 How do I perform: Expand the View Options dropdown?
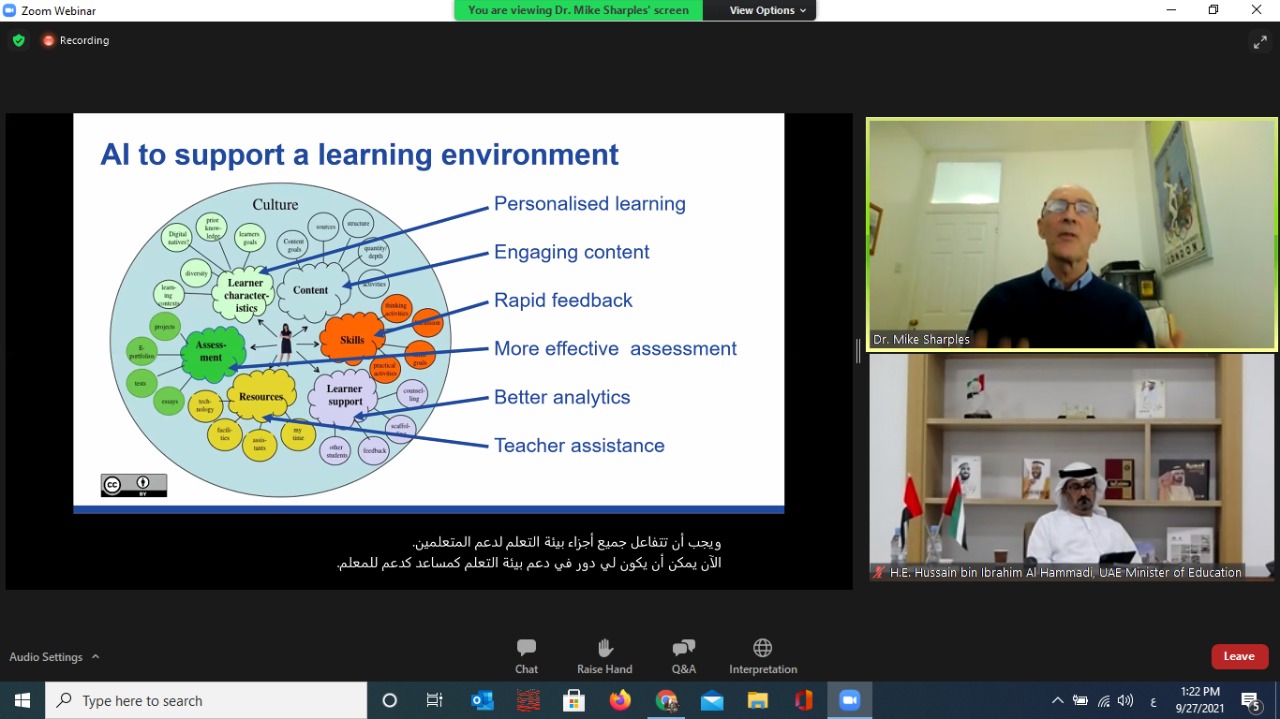(767, 10)
